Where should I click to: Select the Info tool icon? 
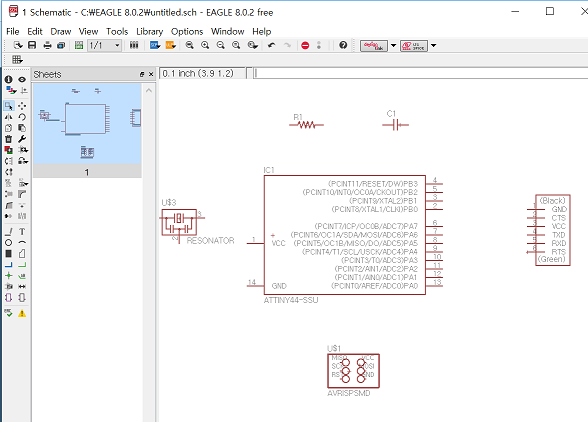(9, 80)
